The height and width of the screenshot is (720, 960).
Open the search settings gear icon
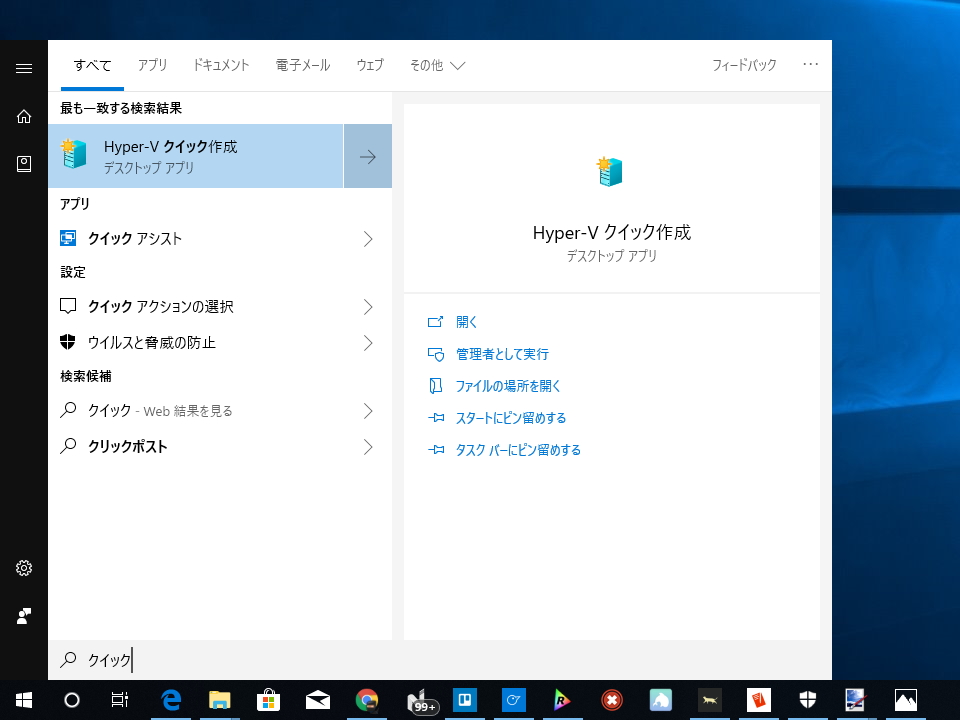click(x=23, y=567)
